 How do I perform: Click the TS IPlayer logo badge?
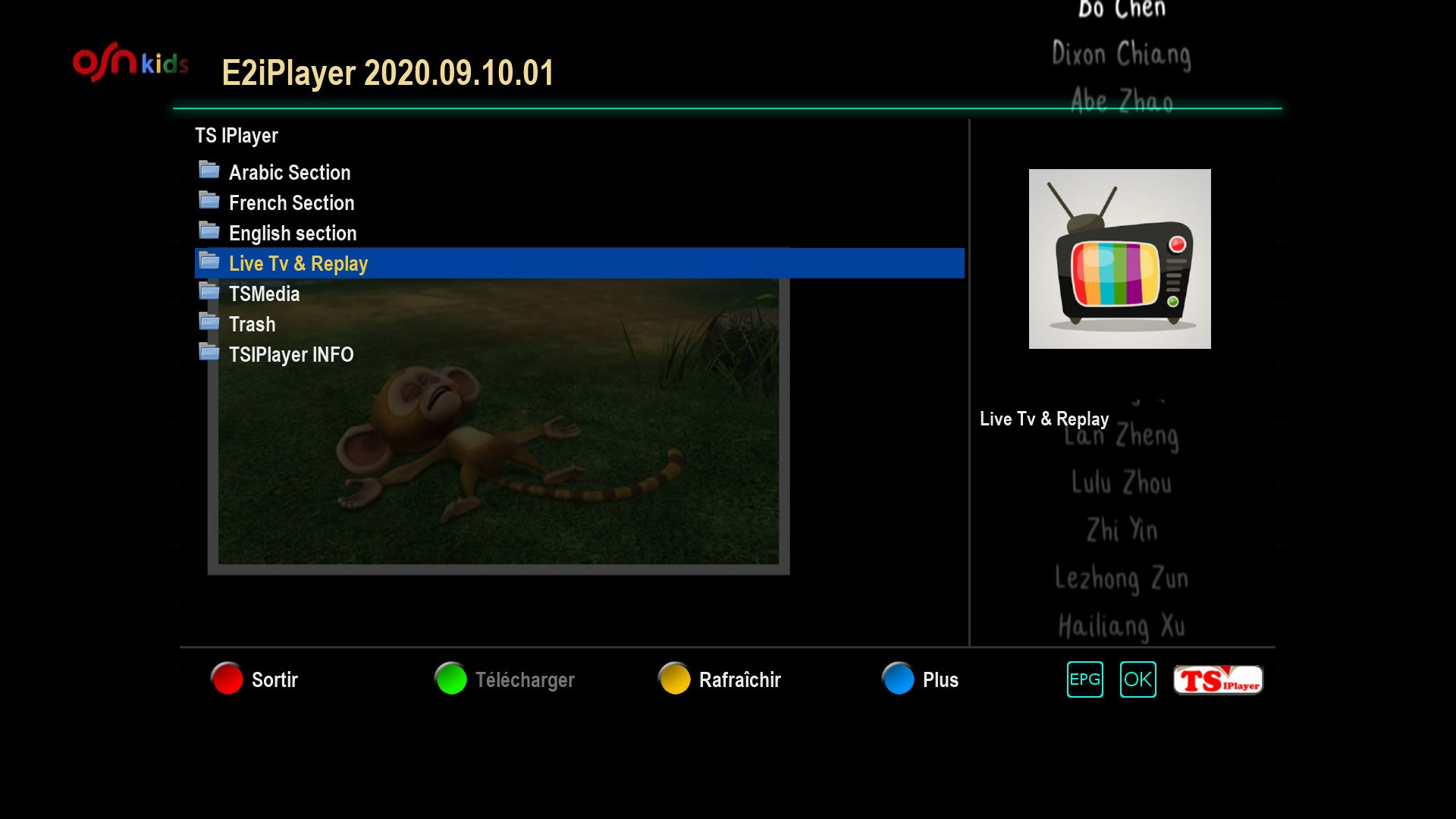click(1218, 680)
